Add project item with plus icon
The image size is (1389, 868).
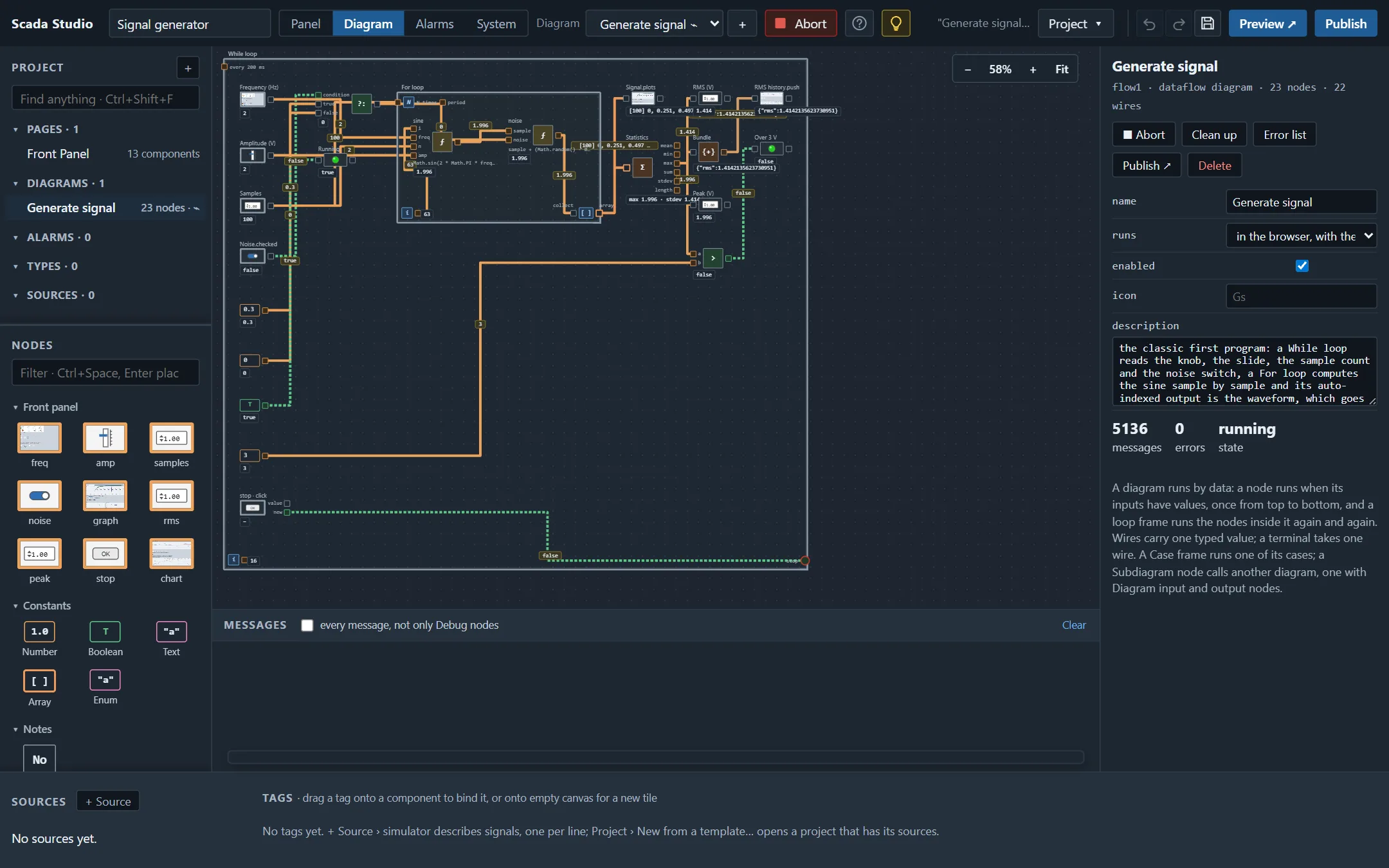tap(188, 68)
